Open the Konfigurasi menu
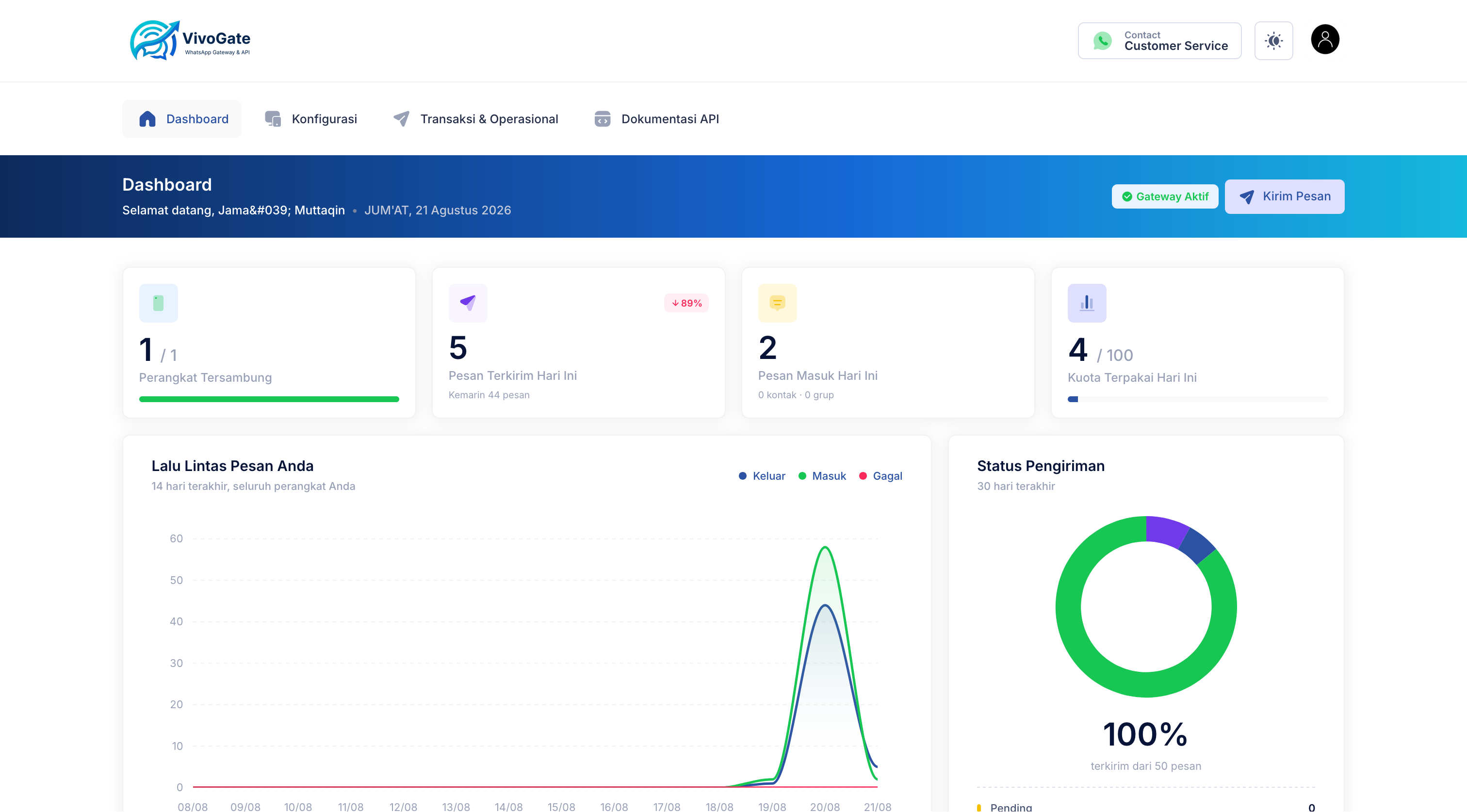Viewport: 1467px width, 812px height. (x=311, y=118)
